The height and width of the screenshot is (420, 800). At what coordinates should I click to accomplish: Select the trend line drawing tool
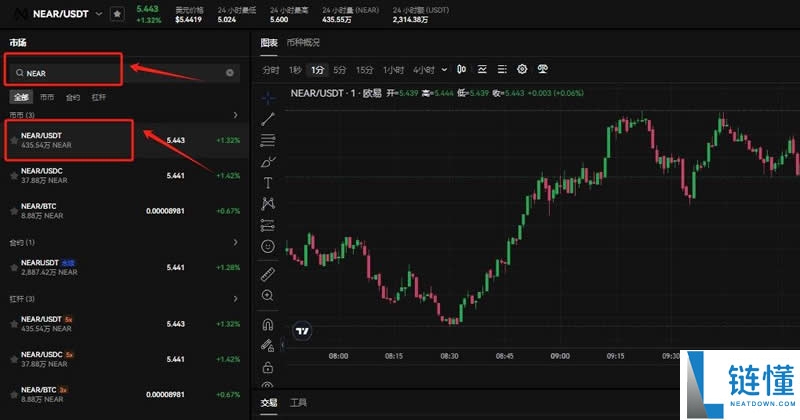tap(268, 119)
